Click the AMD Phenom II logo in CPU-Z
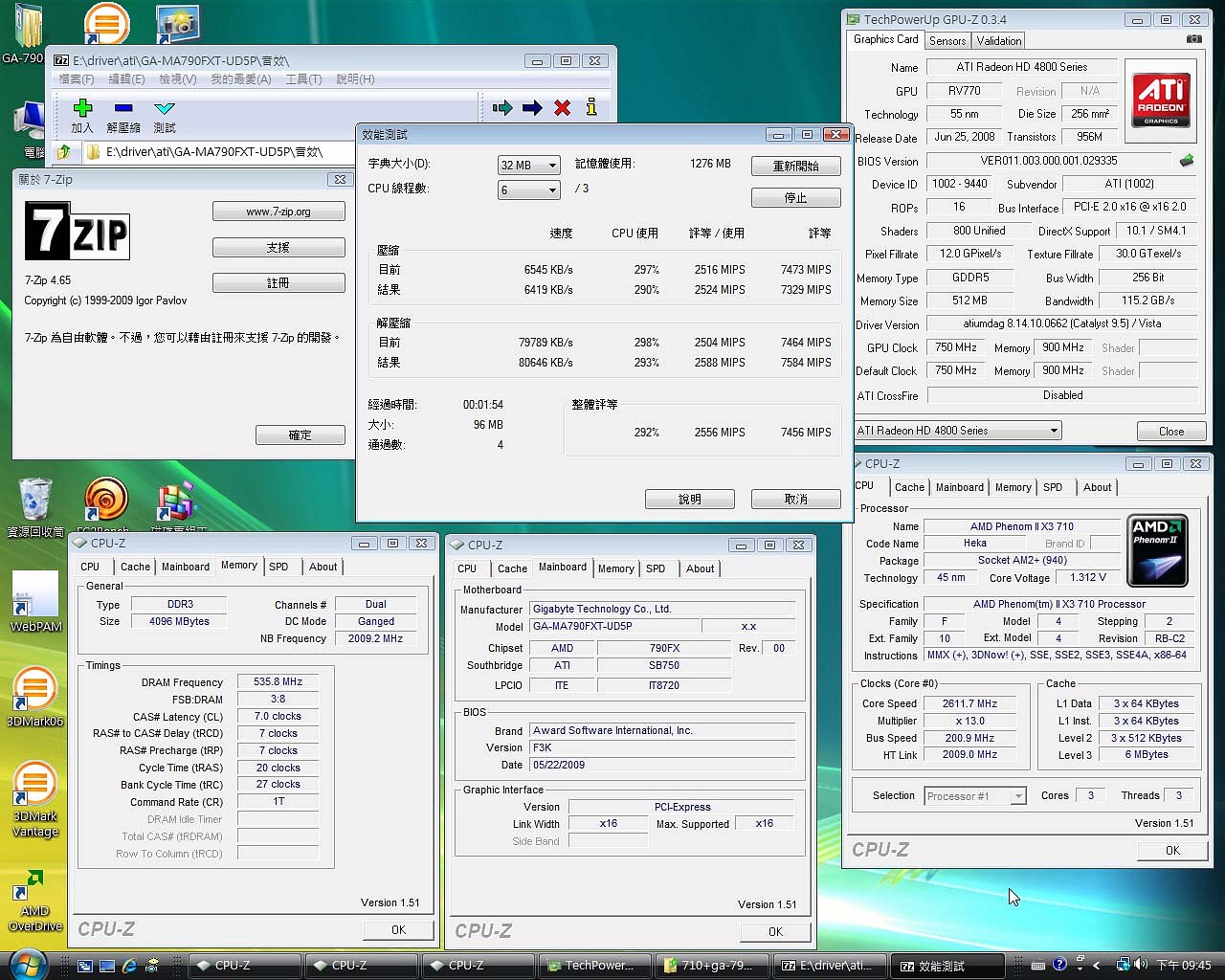This screenshot has height=980, width=1225. [1158, 550]
